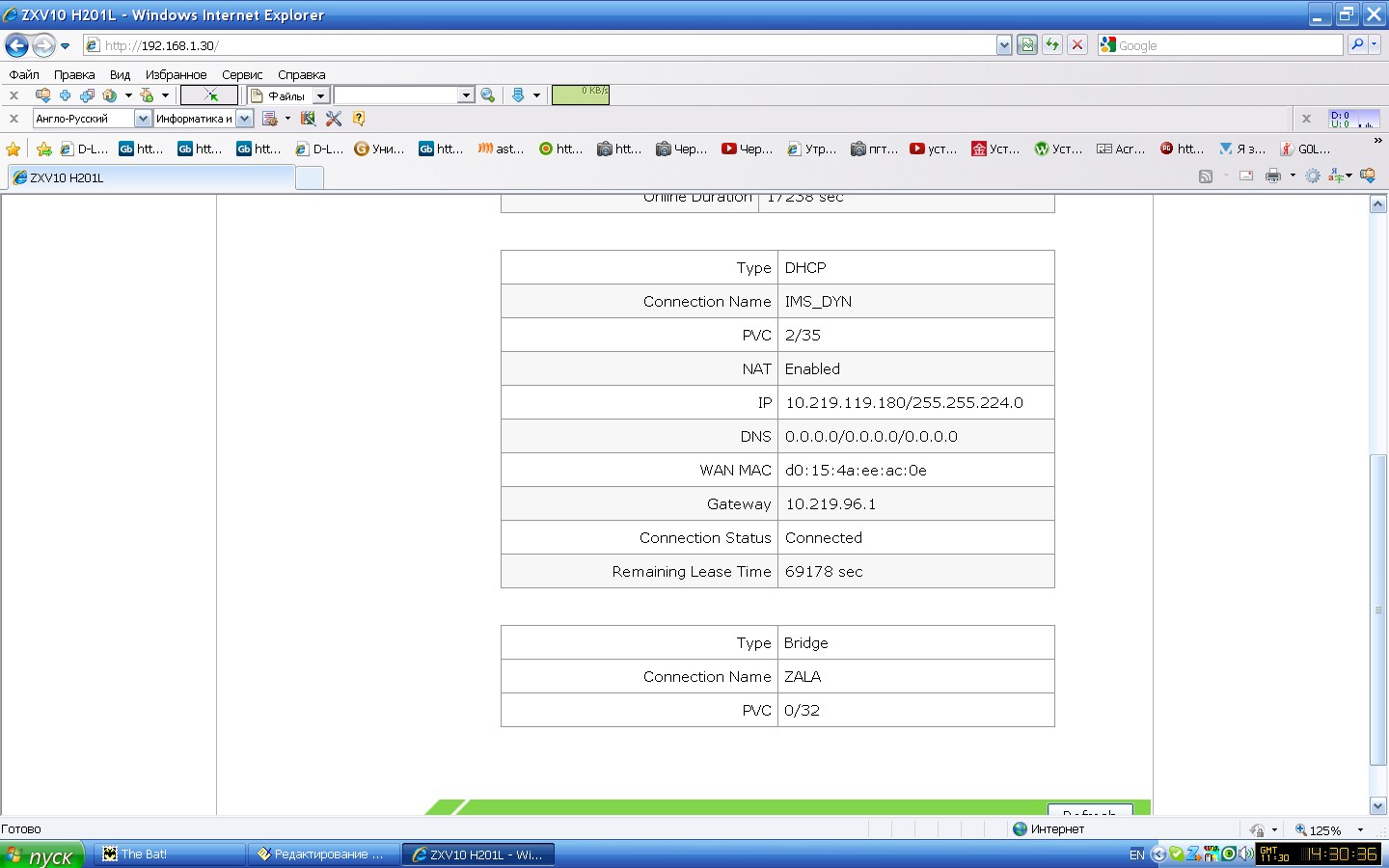
Task: Click the crossed wrench tools icon
Action: pos(334,119)
